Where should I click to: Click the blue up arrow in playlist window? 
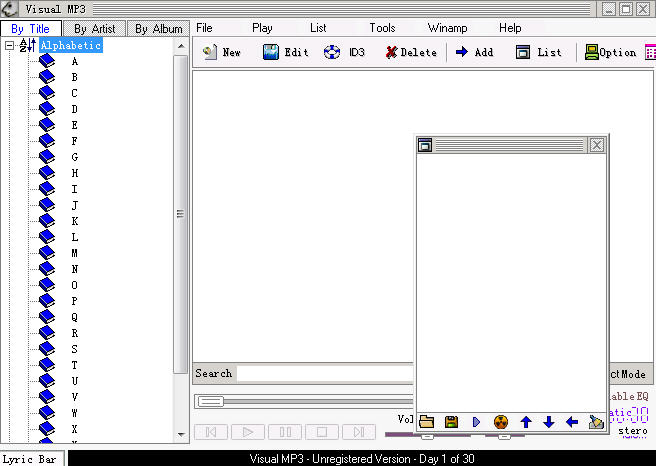(526, 422)
